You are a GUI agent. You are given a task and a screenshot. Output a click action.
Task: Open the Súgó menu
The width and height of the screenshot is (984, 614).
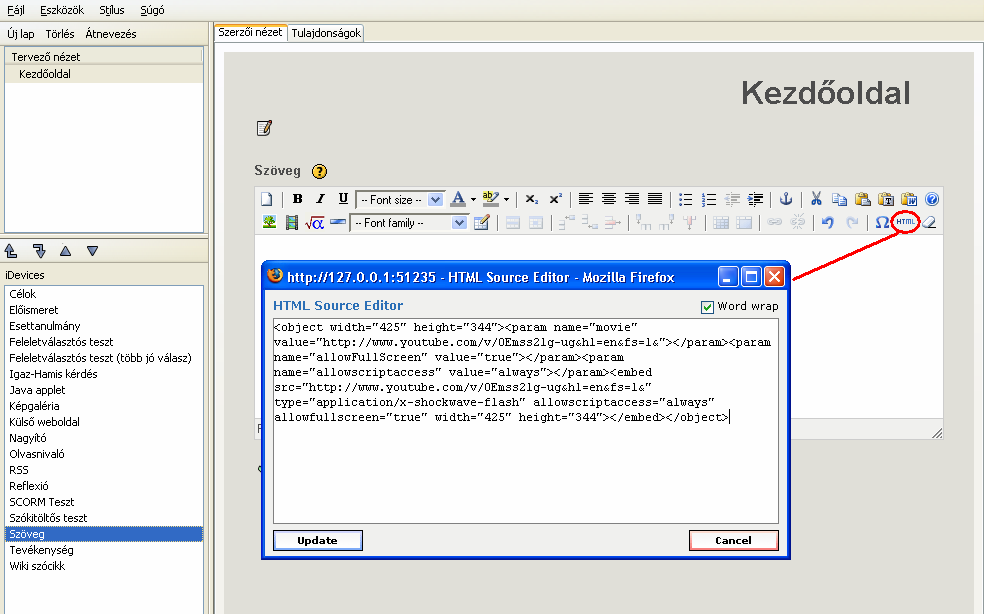click(152, 10)
